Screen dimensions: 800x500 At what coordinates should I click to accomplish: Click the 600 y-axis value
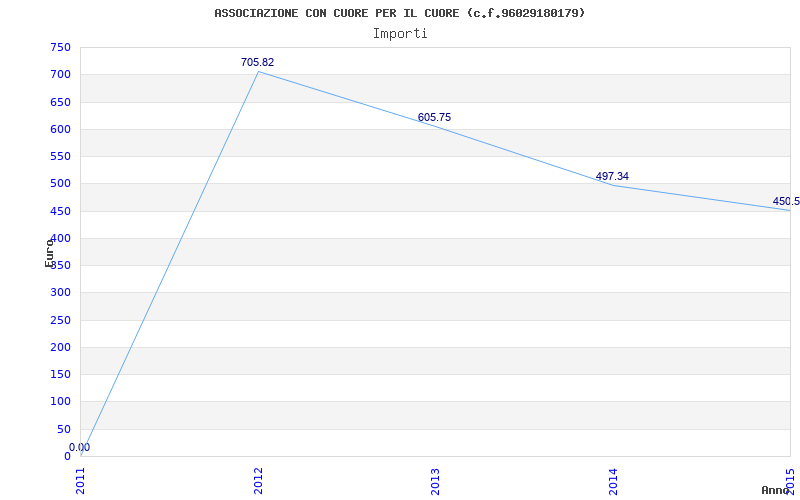pyautogui.click(x=60, y=129)
